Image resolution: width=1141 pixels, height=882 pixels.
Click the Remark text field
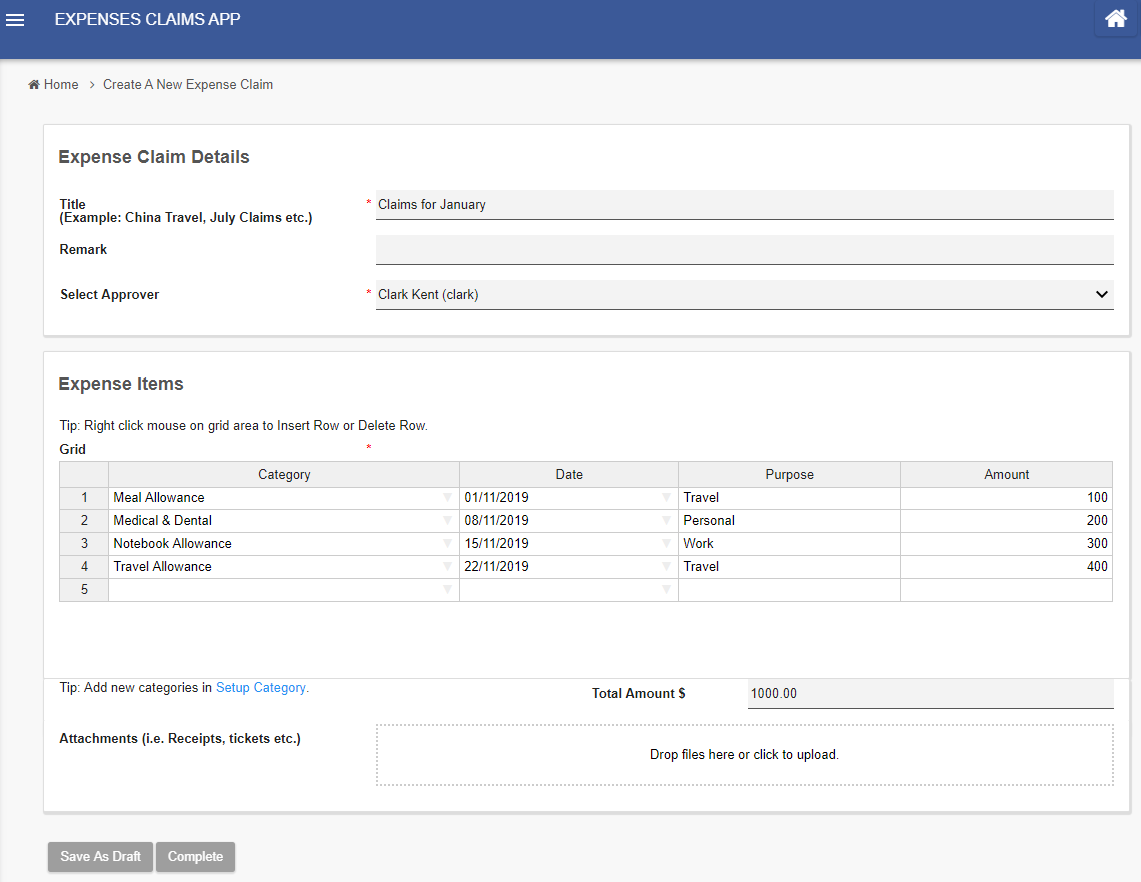point(744,250)
